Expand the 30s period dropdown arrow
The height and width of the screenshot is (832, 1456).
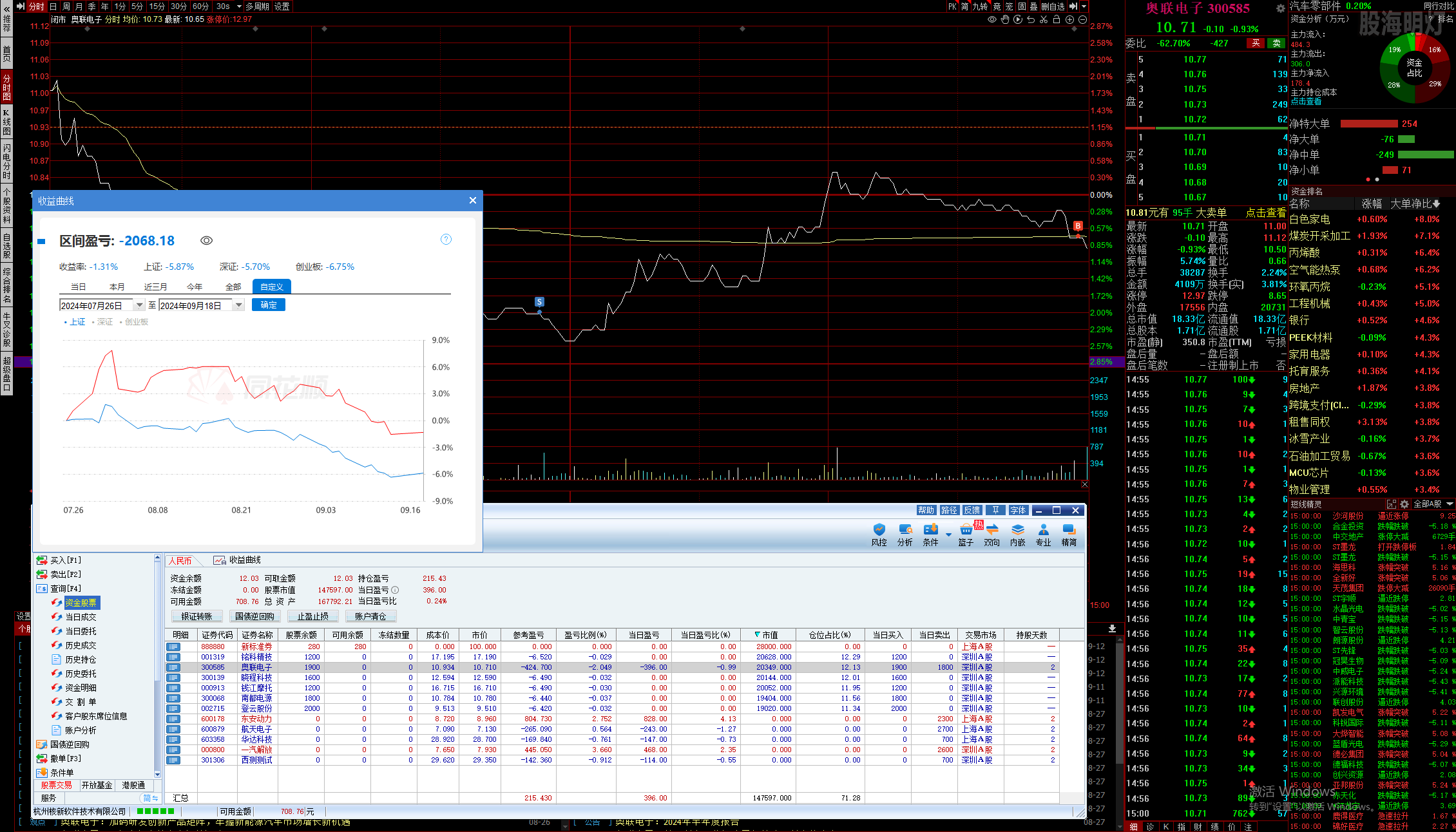coord(239,6)
